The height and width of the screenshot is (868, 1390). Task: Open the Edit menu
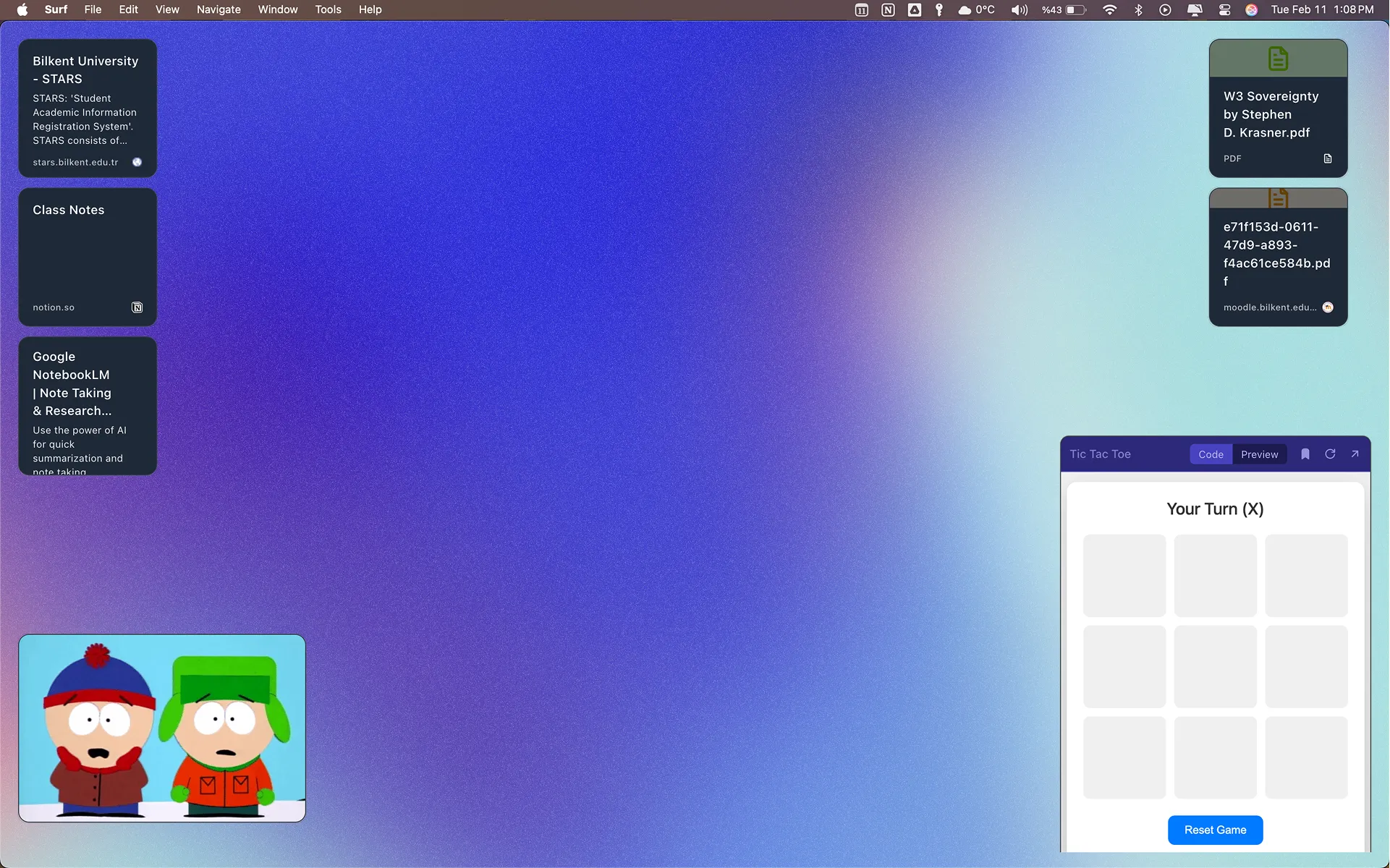click(128, 9)
